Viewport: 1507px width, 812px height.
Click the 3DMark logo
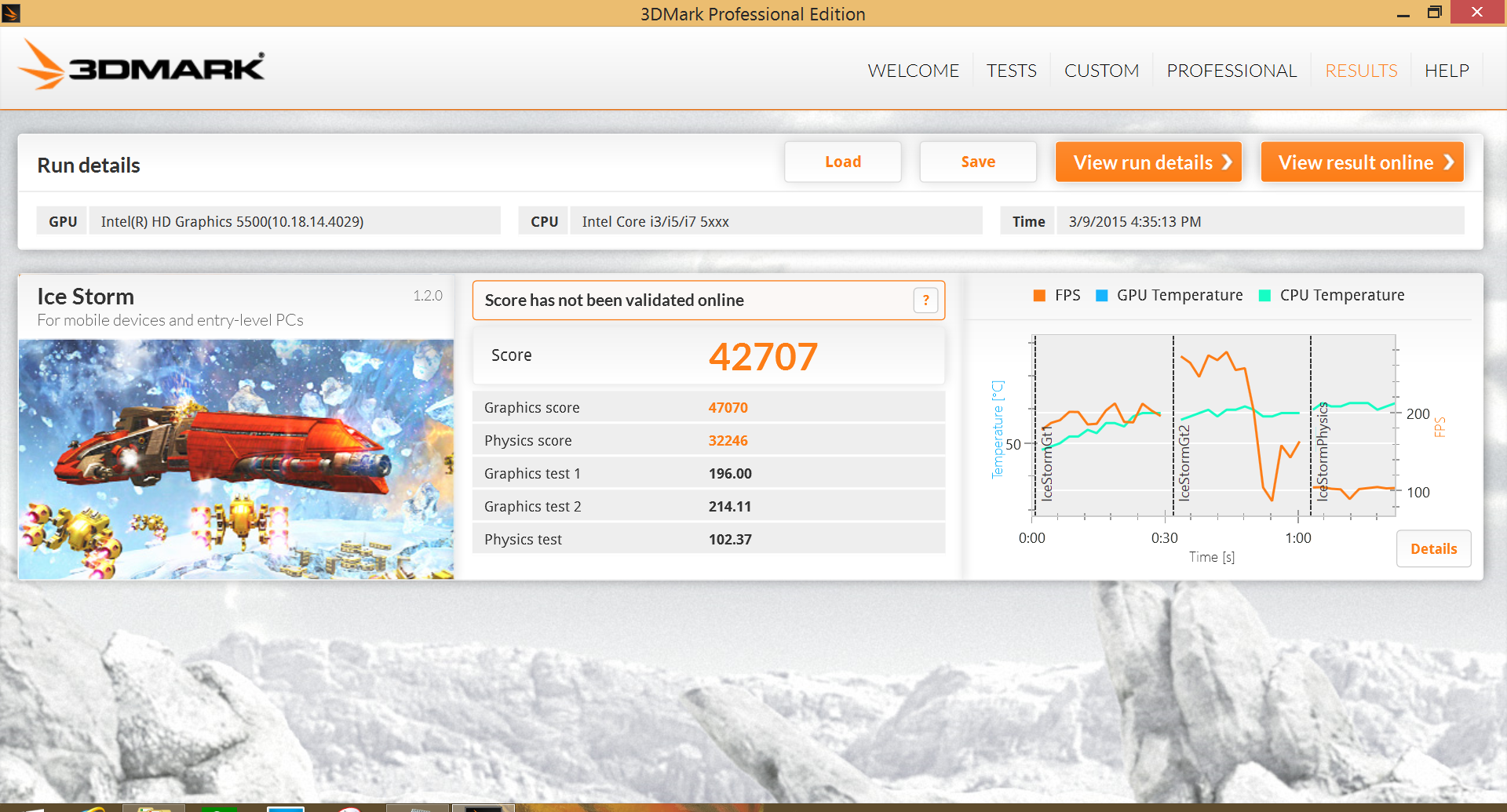click(x=141, y=65)
